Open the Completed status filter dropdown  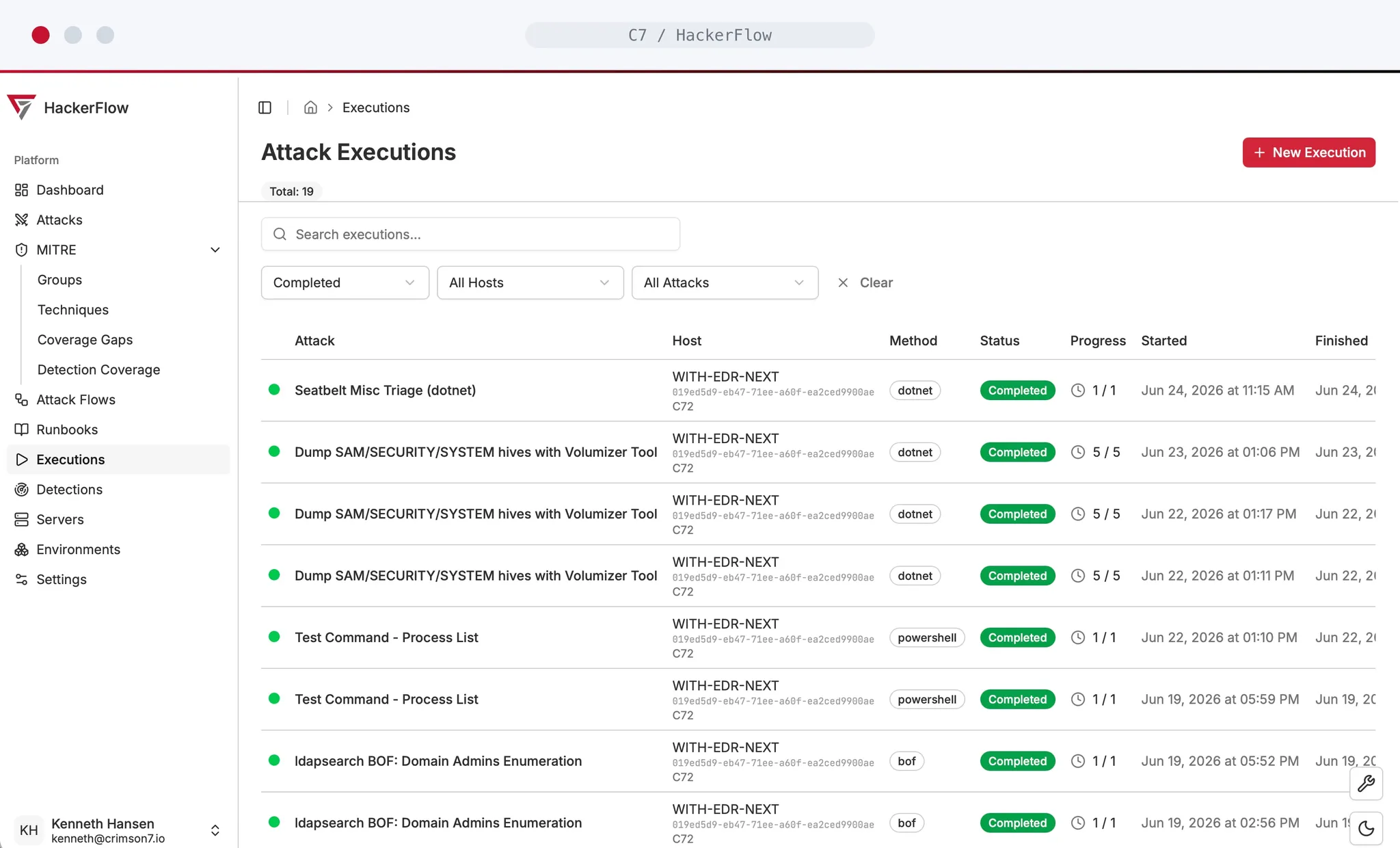345,282
